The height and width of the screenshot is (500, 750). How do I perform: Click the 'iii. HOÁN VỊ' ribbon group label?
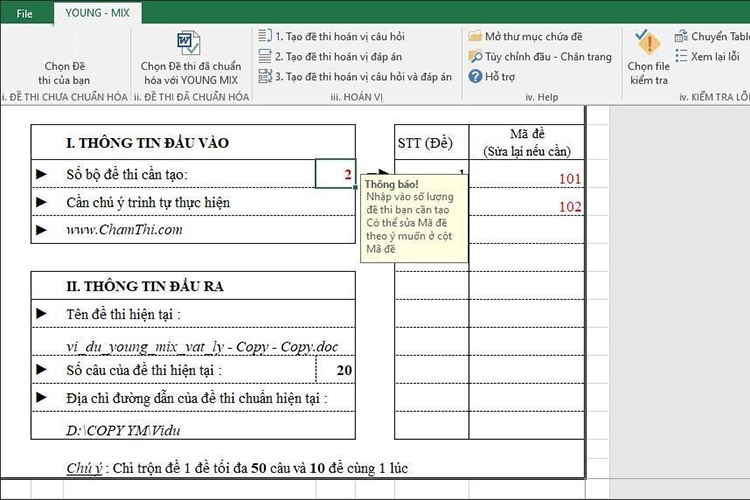[x=357, y=97]
